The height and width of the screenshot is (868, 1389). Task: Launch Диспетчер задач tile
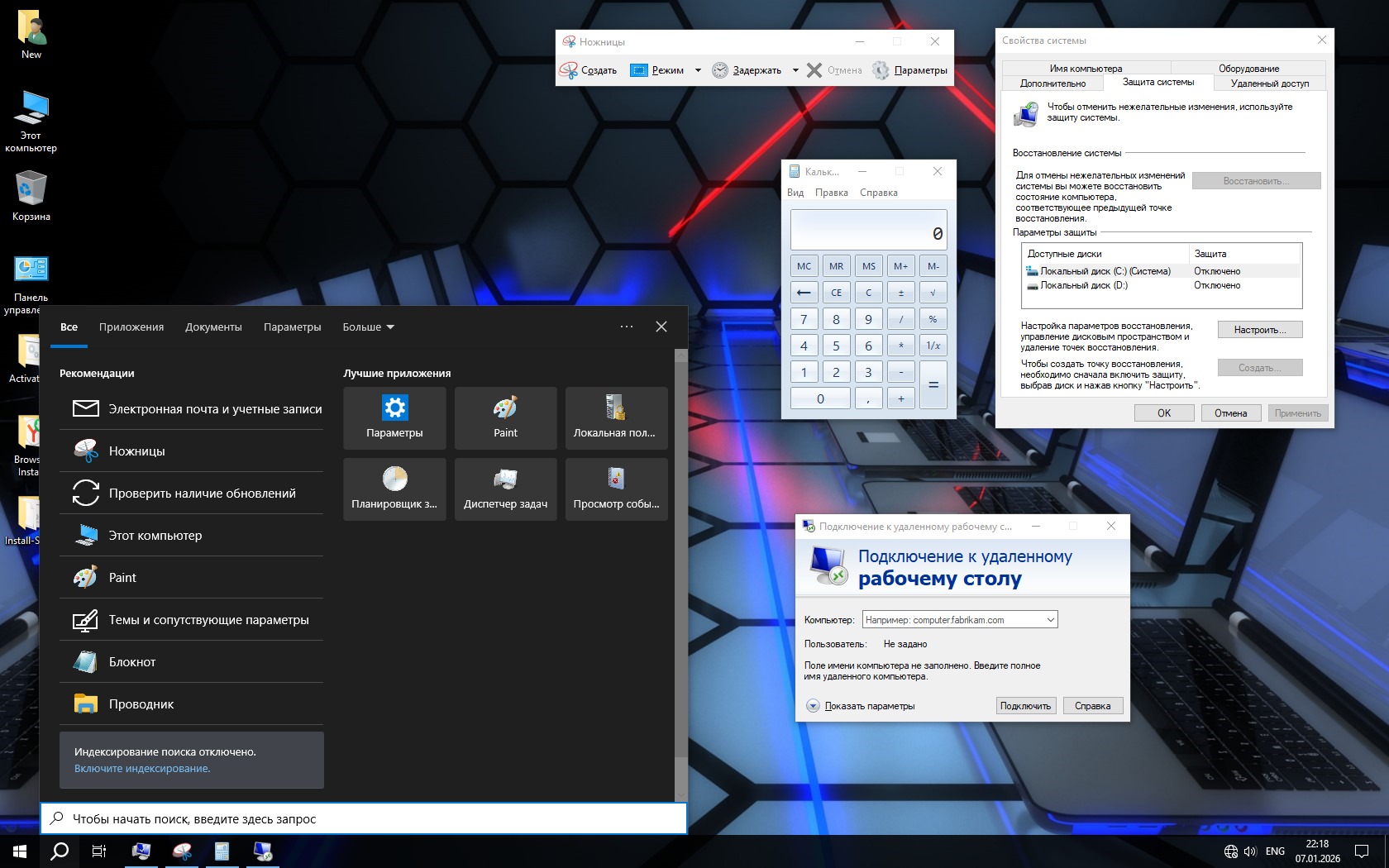[x=505, y=489]
